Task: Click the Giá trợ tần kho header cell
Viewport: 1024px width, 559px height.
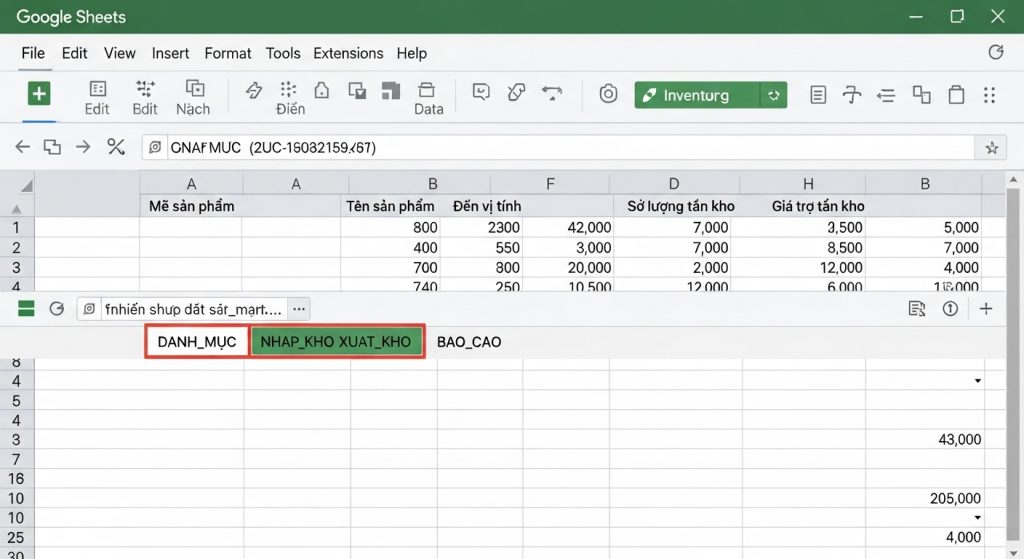Action: 818,206
